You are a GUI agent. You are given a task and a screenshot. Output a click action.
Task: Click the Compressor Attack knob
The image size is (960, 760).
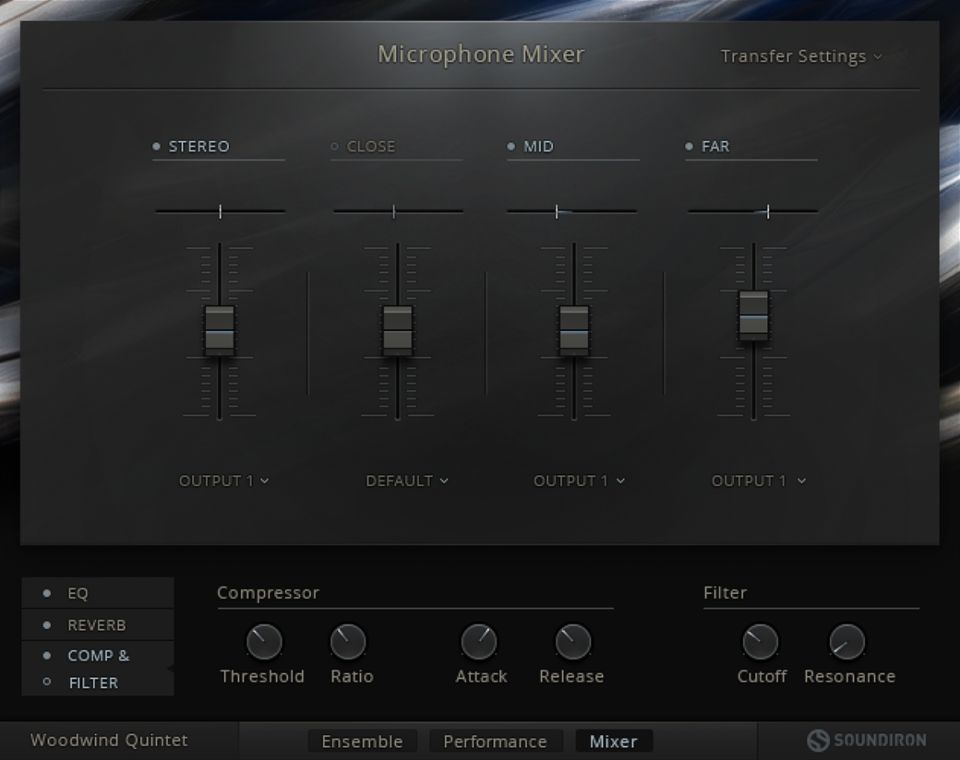pyautogui.click(x=478, y=641)
